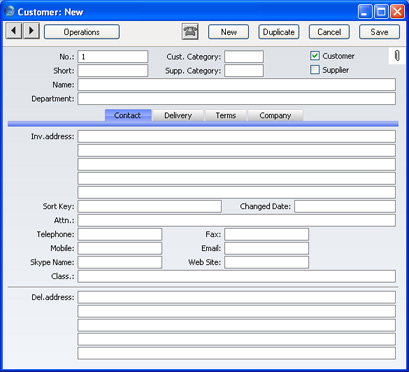The image size is (409, 372).
Task: Focus the Email field
Action: click(x=266, y=248)
